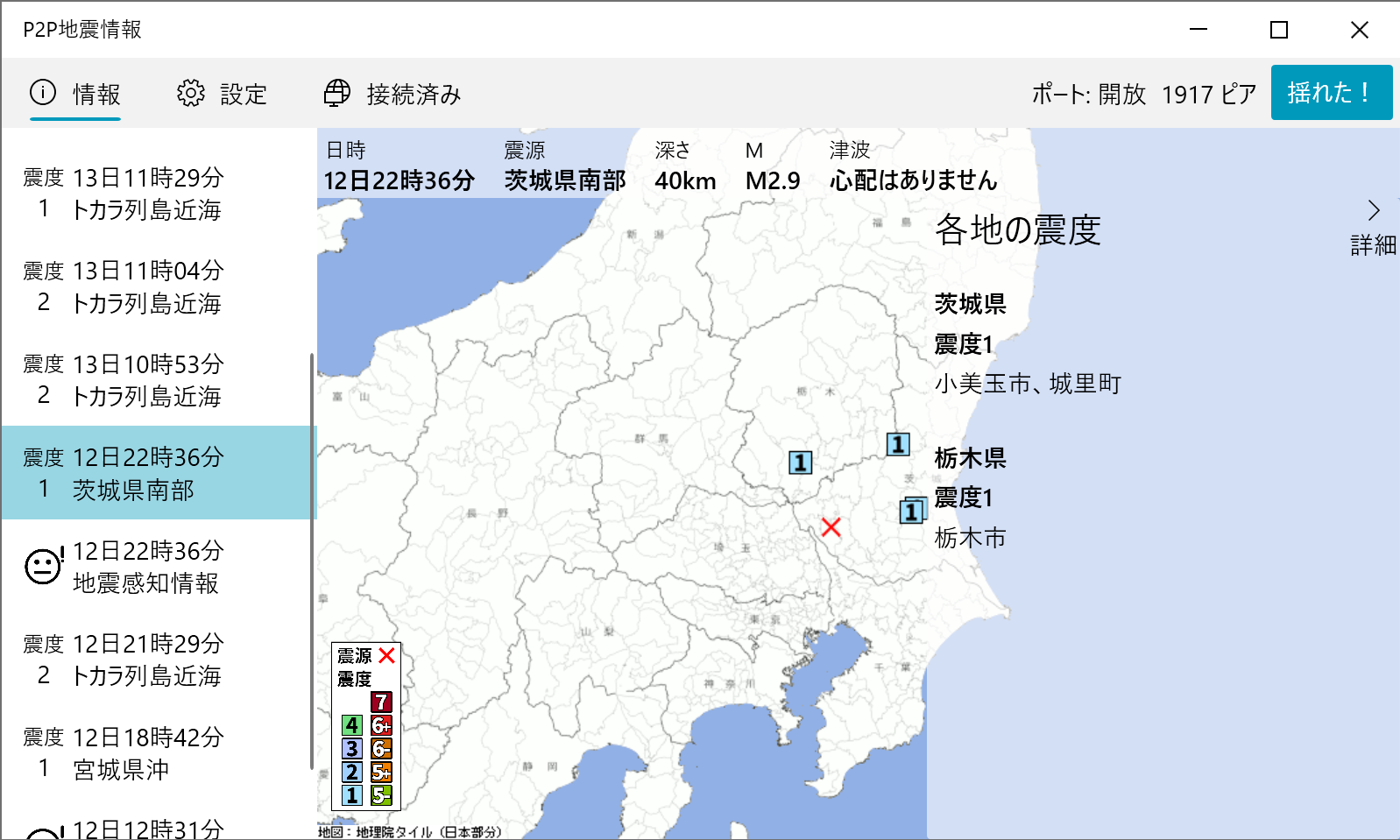The height and width of the screenshot is (840, 1400).
Task: Click legend intensity 4 swatch
Action: pos(352,725)
